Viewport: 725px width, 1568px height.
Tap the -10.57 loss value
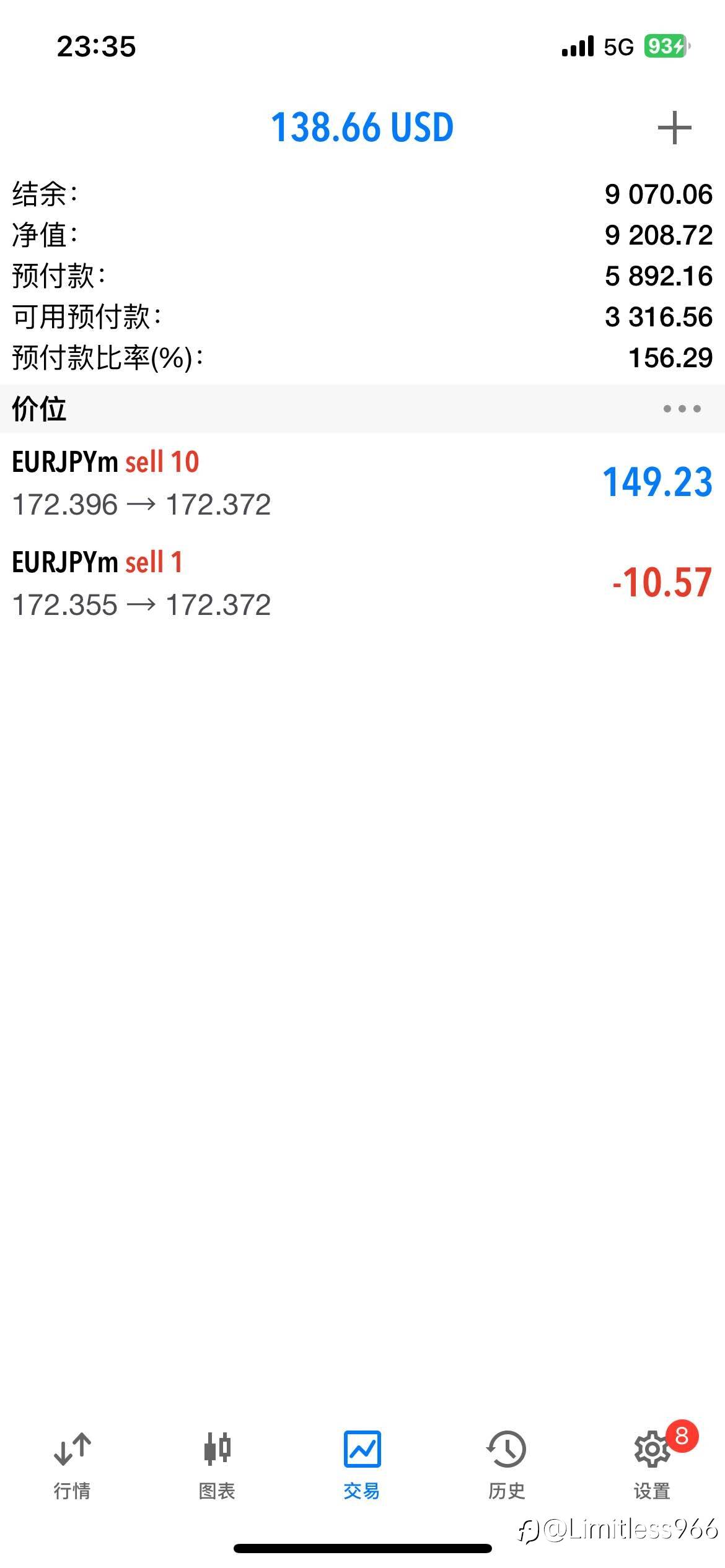pos(661,583)
